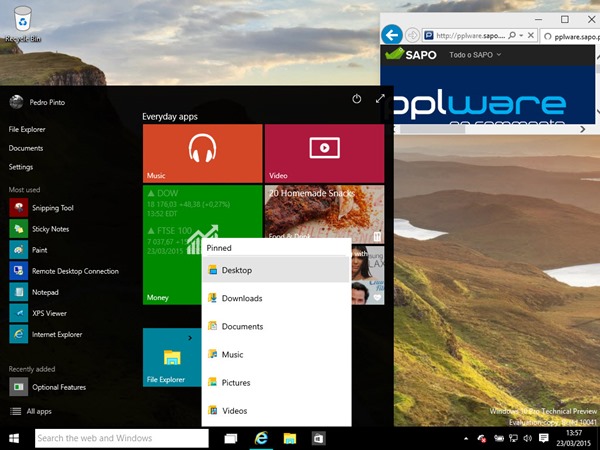Click the power button in Start menu
The image size is (600, 450).
click(x=357, y=99)
